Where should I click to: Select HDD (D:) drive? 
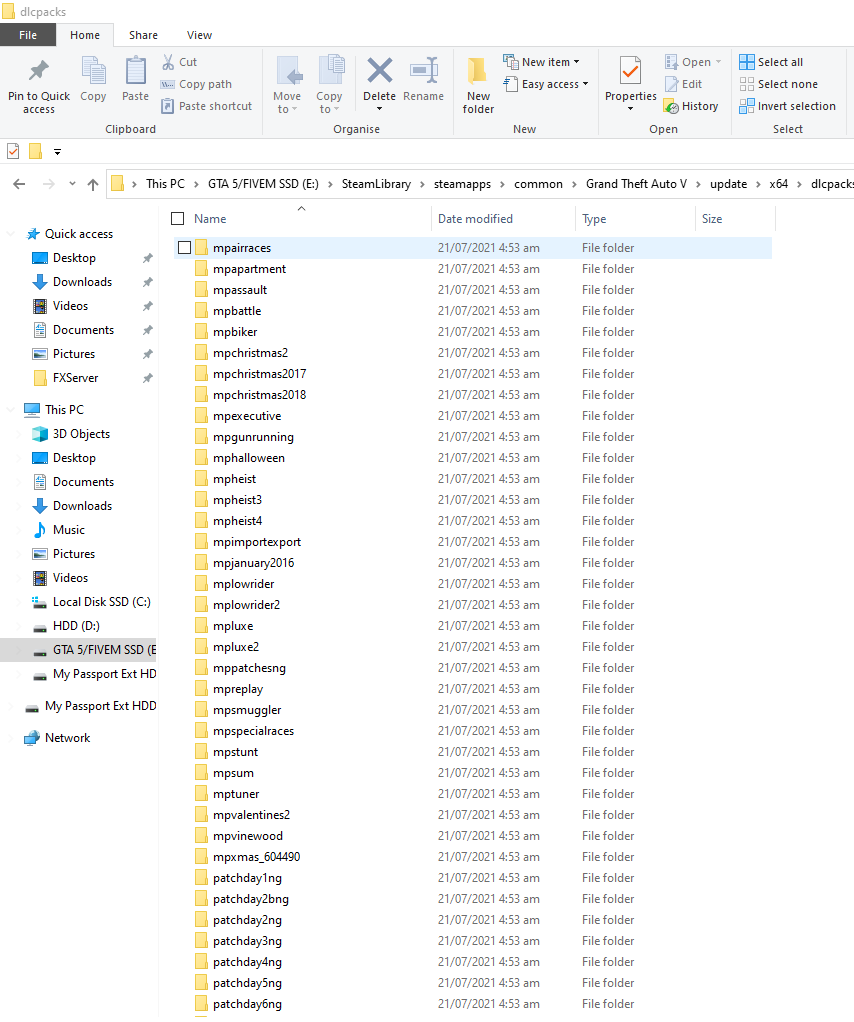coord(76,626)
